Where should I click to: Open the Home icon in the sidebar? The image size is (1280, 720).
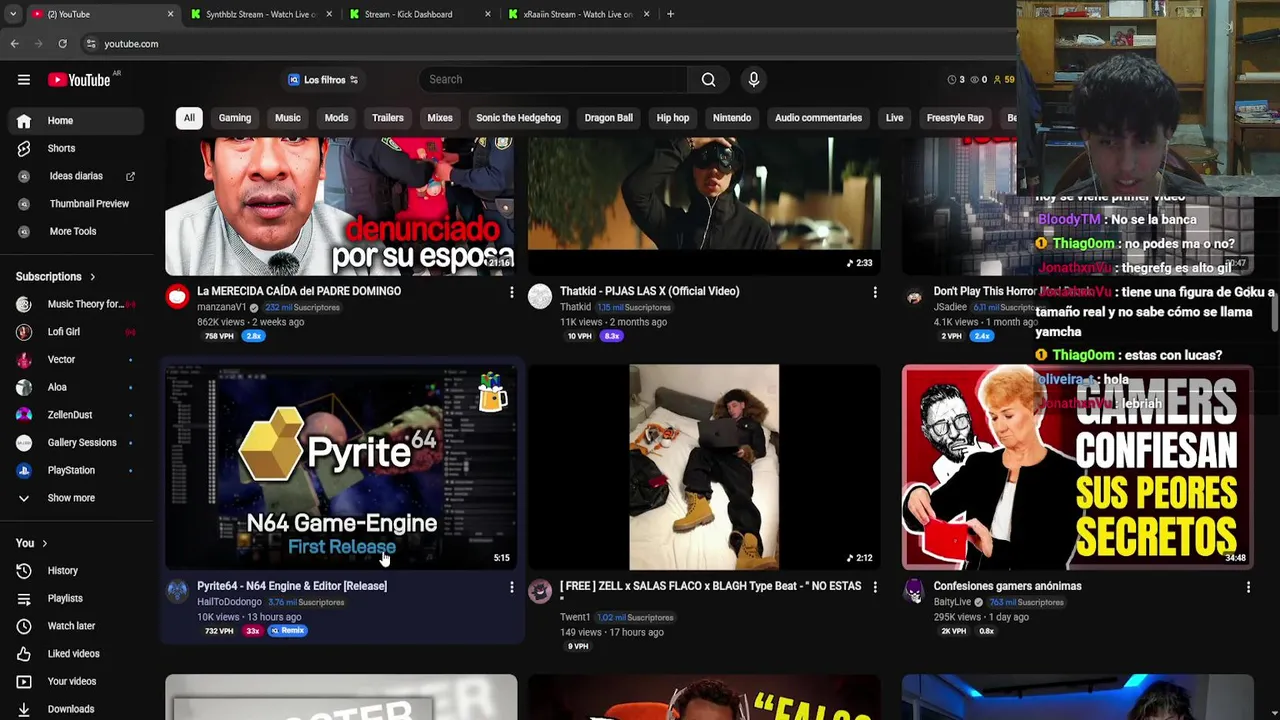click(24, 121)
